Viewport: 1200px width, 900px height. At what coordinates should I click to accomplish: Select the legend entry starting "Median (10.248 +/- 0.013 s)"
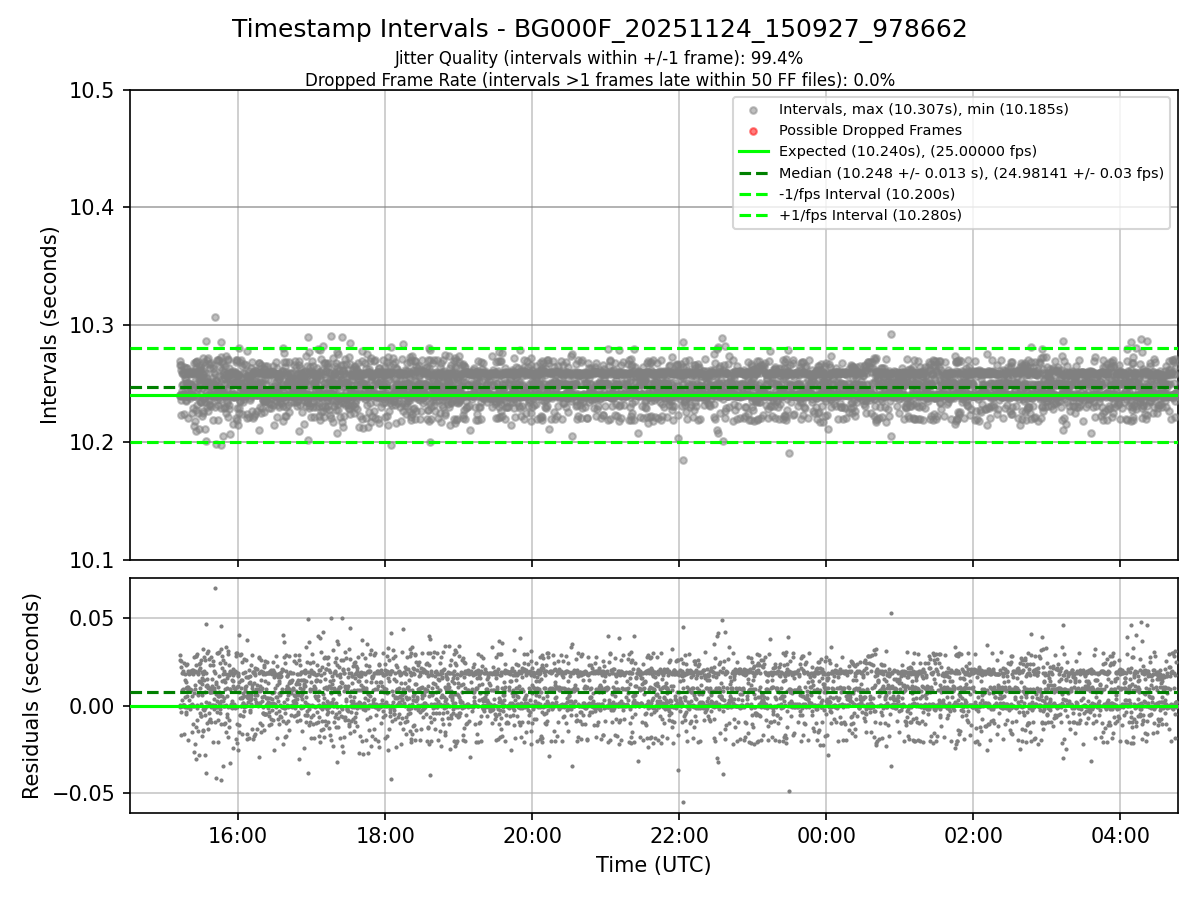[971, 172]
